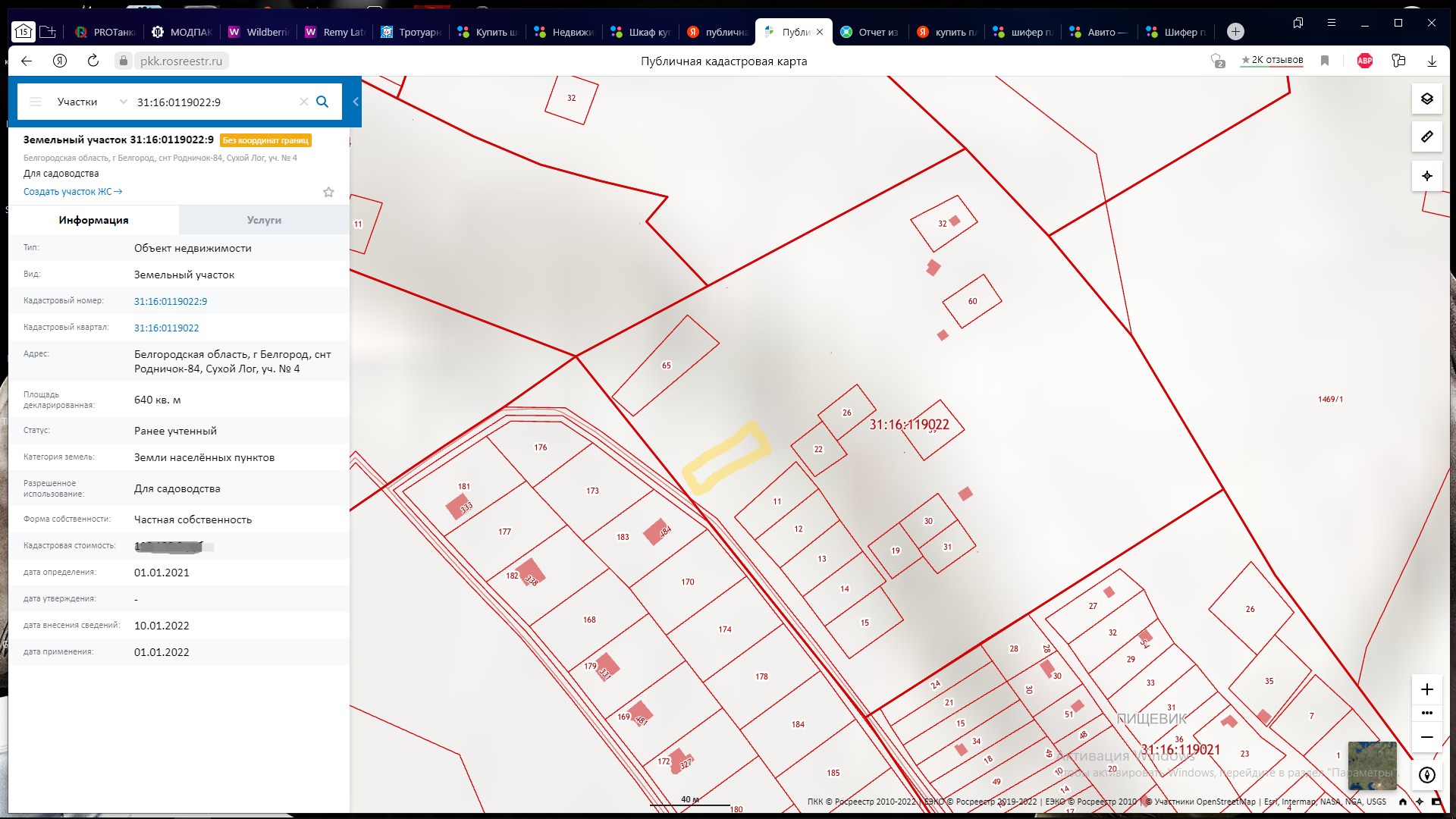Reset map orientation with compass button

pos(1426,775)
